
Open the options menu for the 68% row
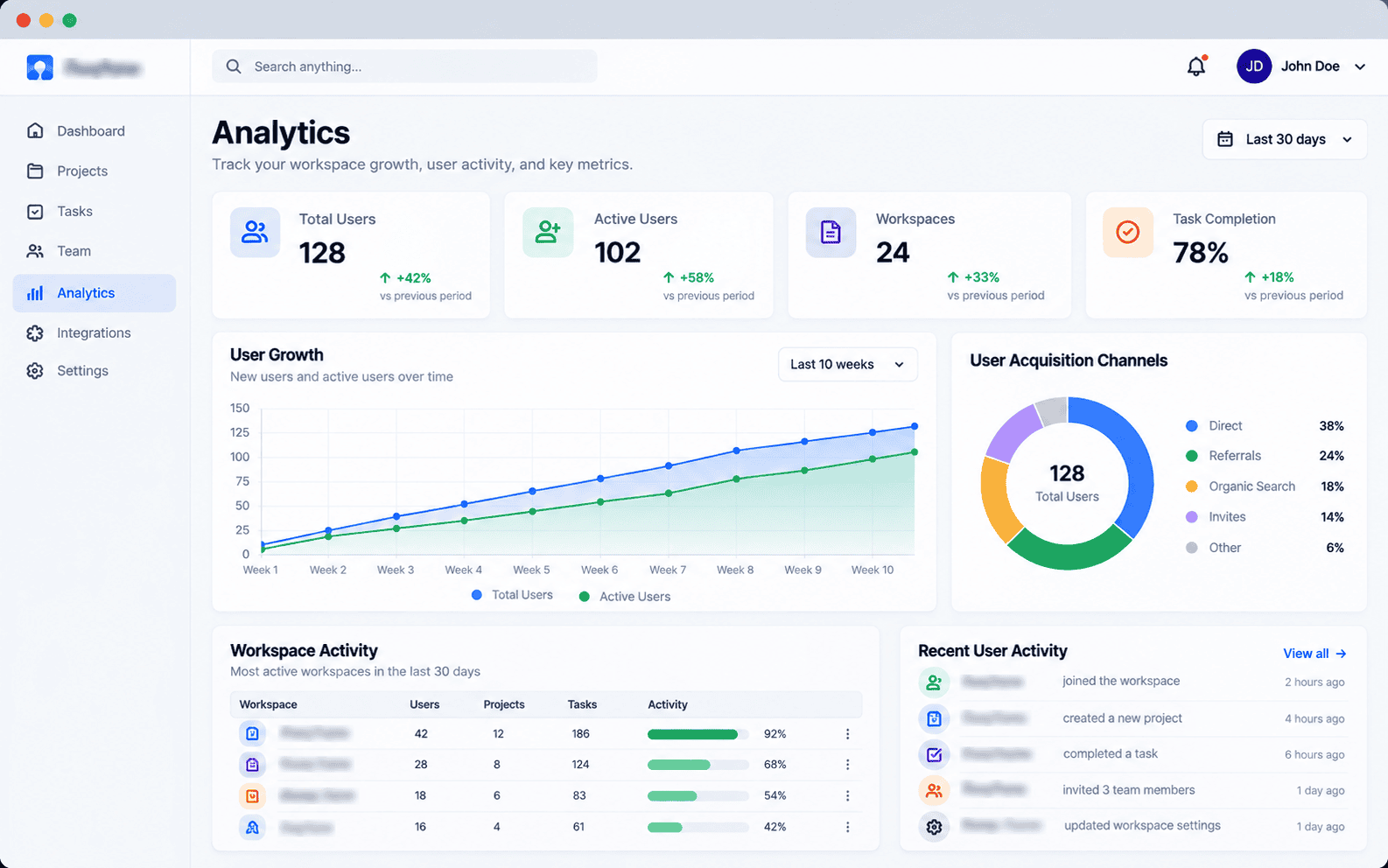847,765
